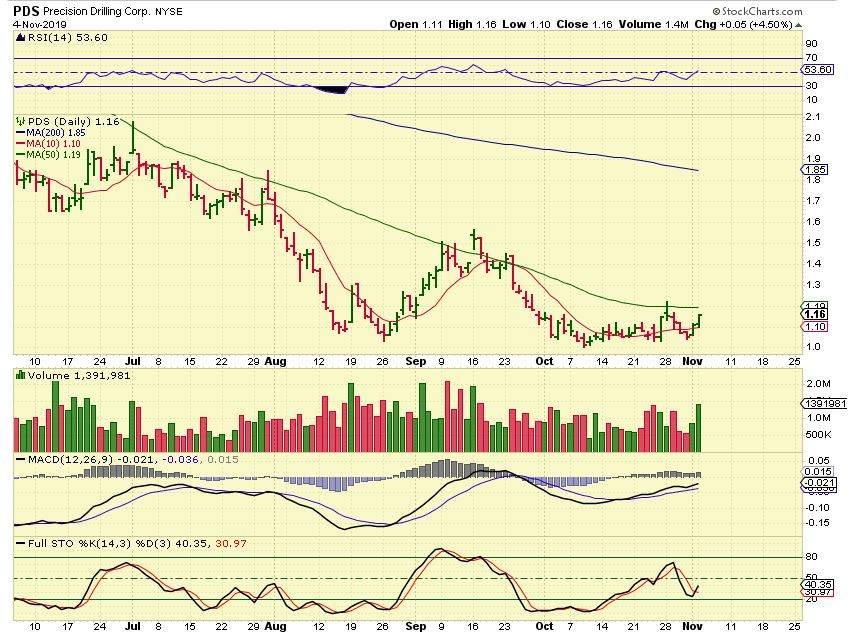Click the MA(200) 1.85 legend text
848x635 pixels.
coord(56,133)
